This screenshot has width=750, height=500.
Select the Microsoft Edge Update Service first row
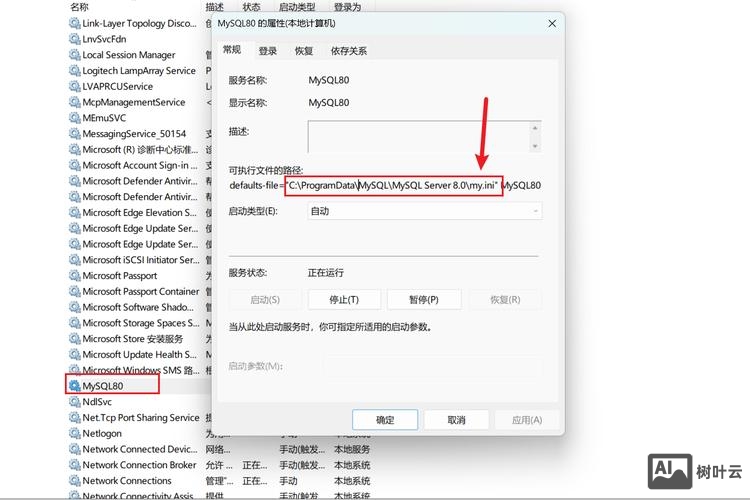tap(140, 228)
